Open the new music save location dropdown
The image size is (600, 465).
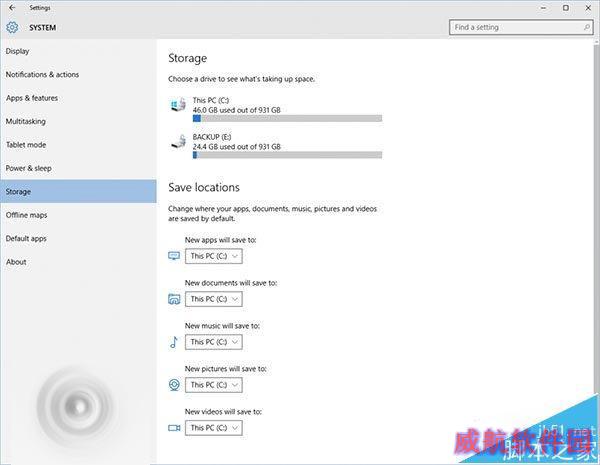pos(214,342)
